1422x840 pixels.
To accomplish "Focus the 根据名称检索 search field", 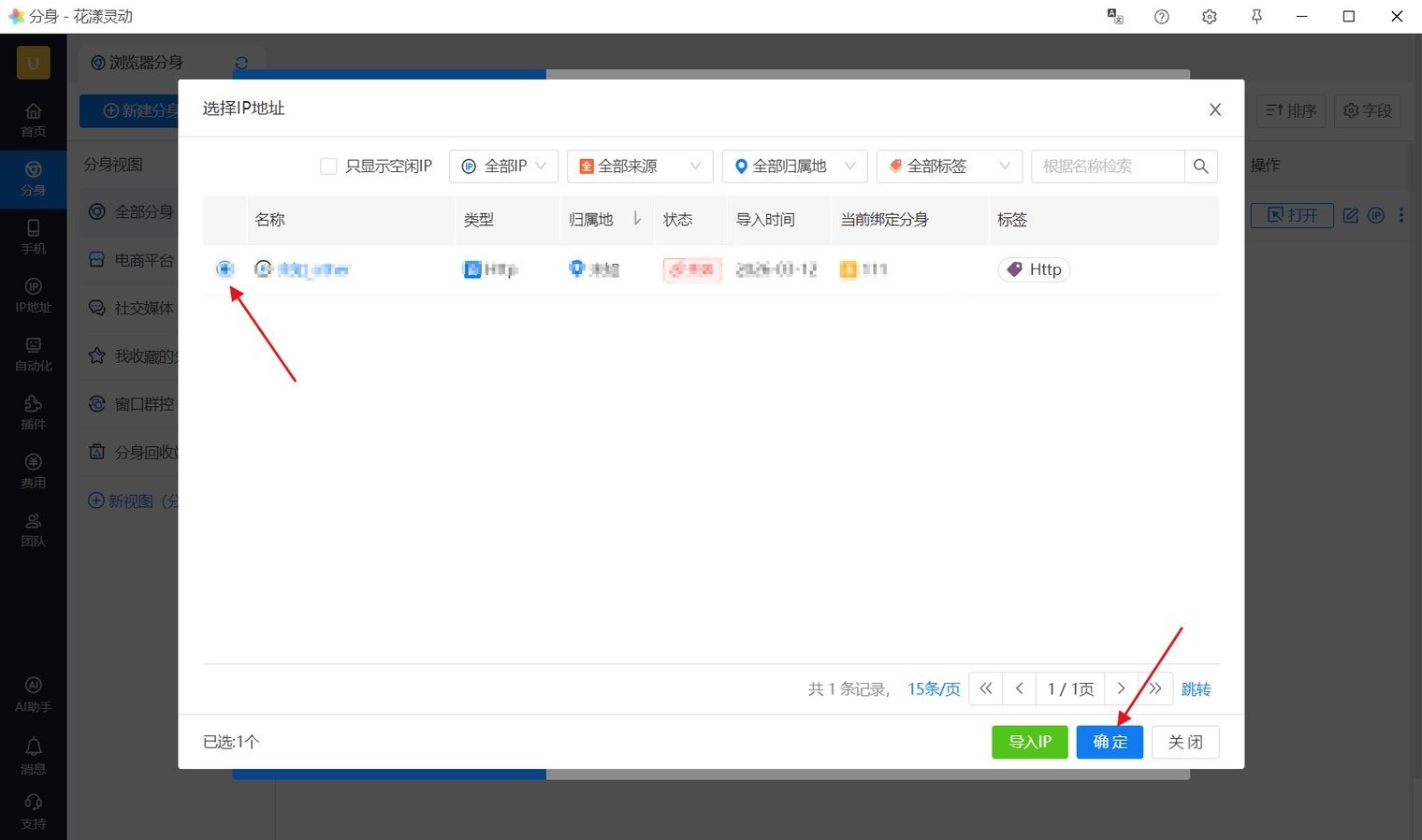I will point(1108,167).
